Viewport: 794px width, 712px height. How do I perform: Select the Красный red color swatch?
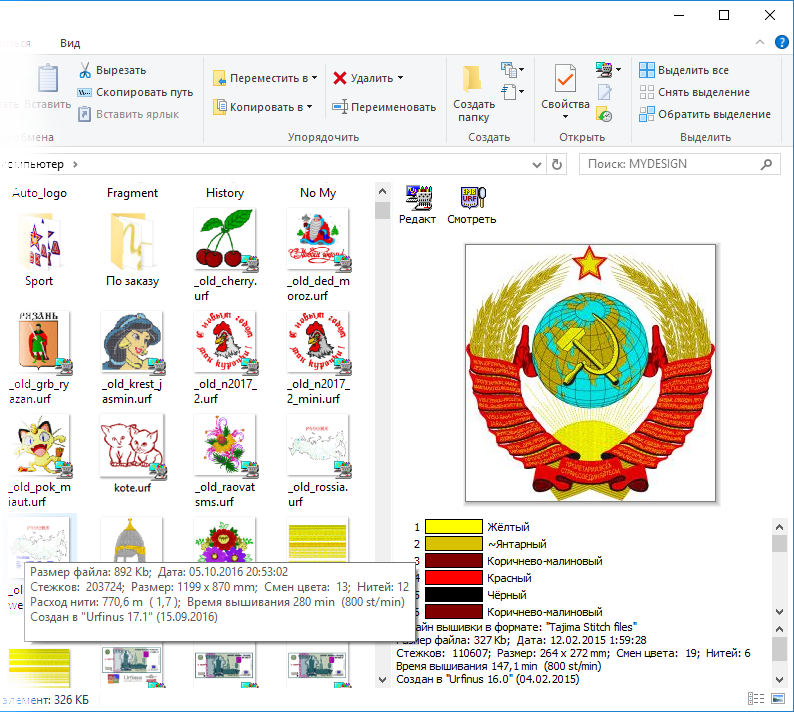tap(454, 577)
